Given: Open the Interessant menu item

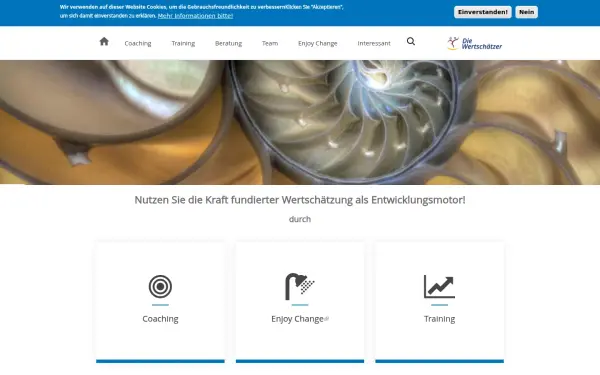Looking at the screenshot, I should click(x=374, y=43).
